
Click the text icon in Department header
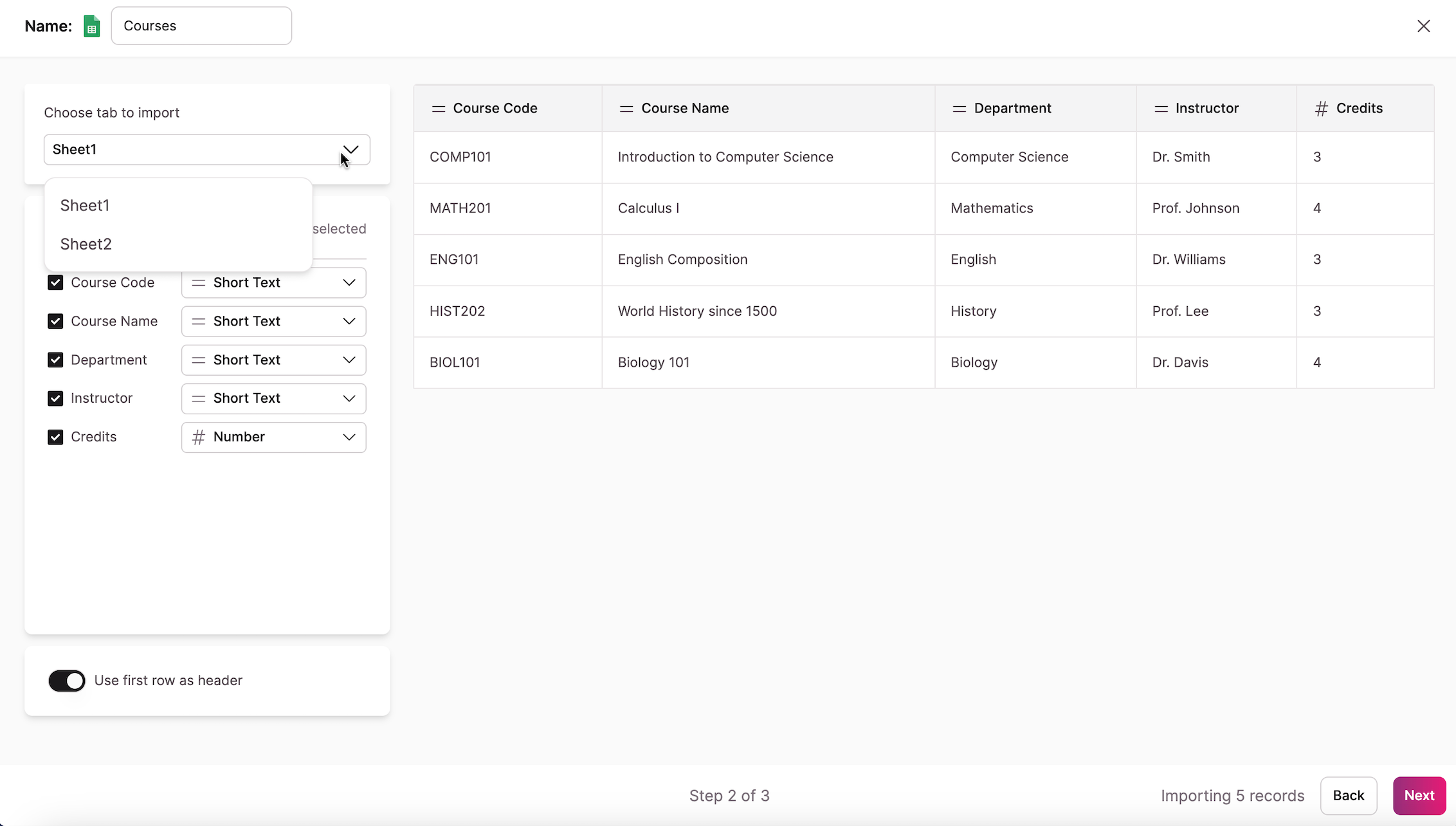(960, 109)
